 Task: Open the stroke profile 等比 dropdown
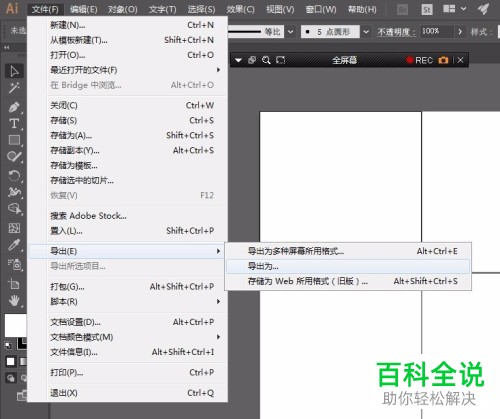(x=291, y=32)
